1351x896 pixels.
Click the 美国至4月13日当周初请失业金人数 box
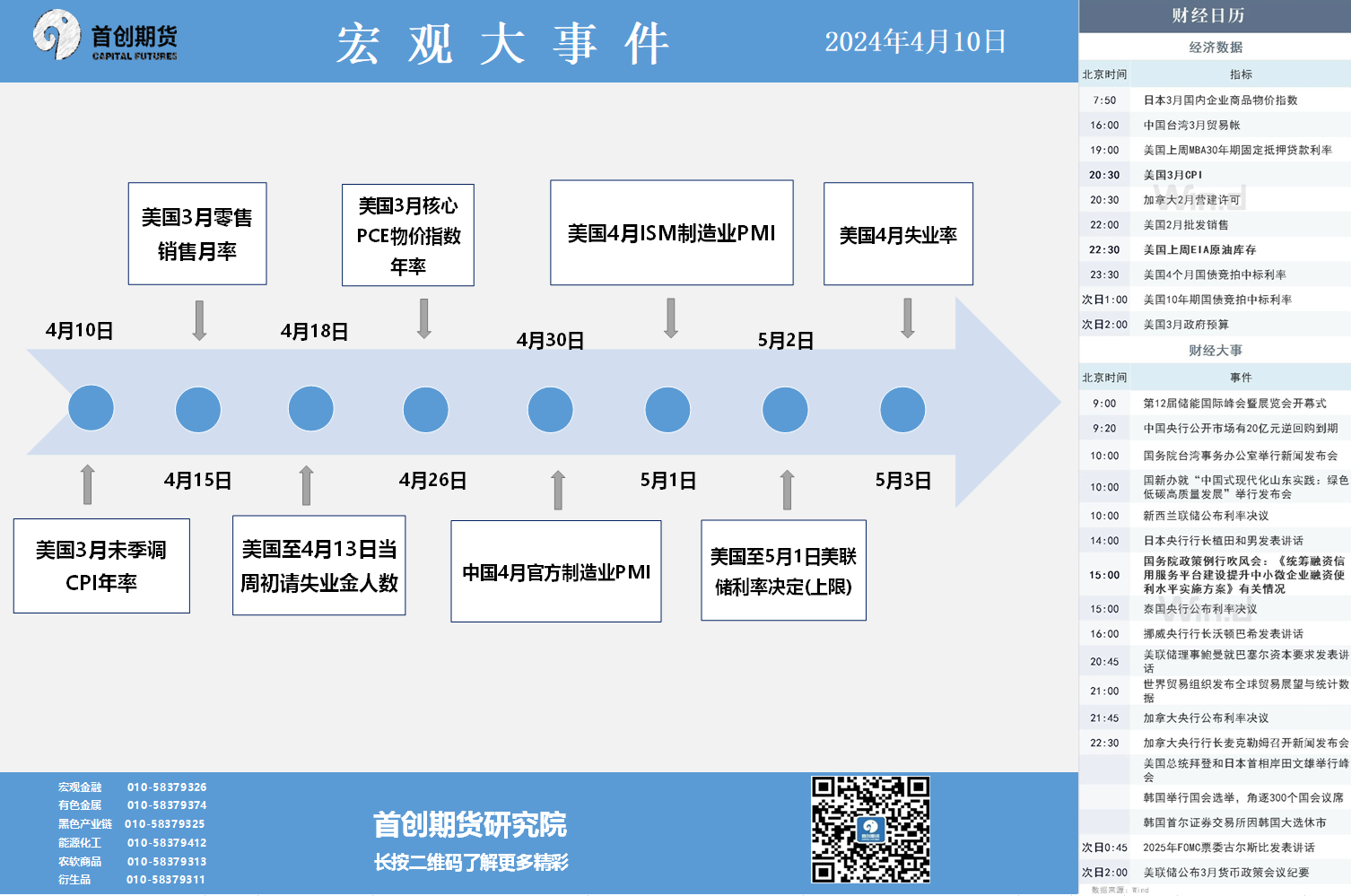click(x=318, y=565)
